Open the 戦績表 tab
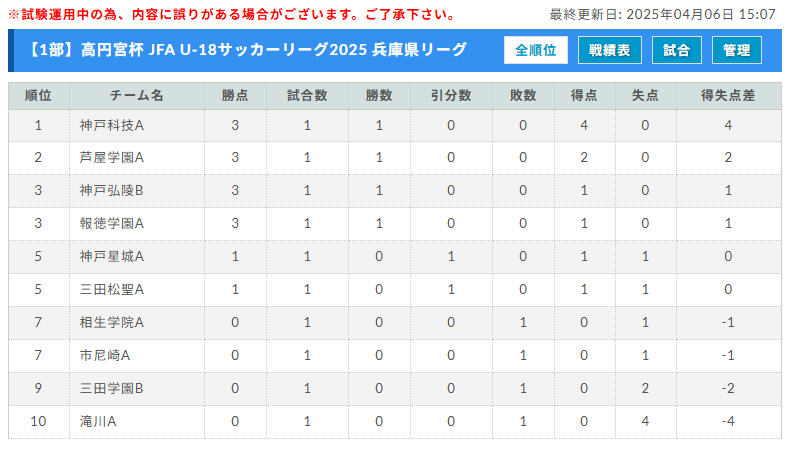Viewport: 798px width, 454px height. point(609,50)
